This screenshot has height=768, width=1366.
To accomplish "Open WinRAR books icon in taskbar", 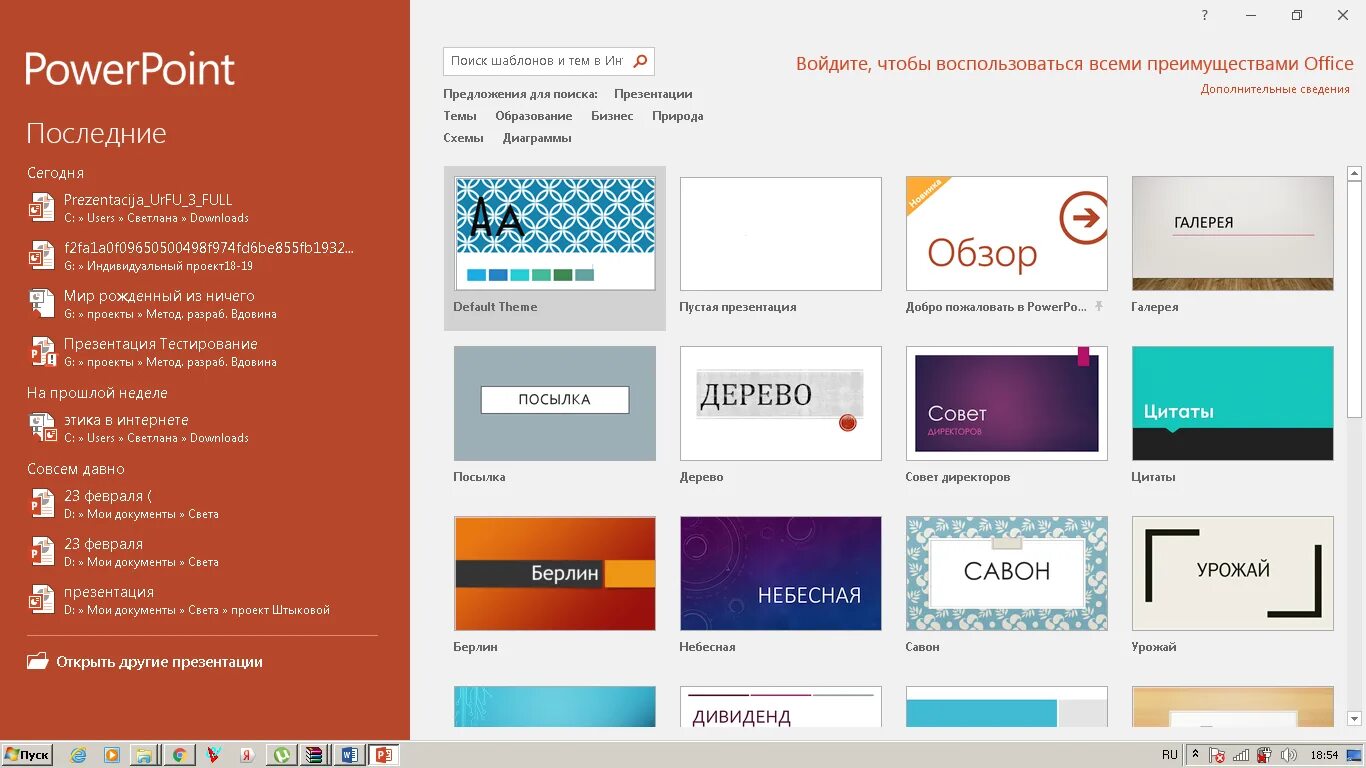I will point(315,755).
